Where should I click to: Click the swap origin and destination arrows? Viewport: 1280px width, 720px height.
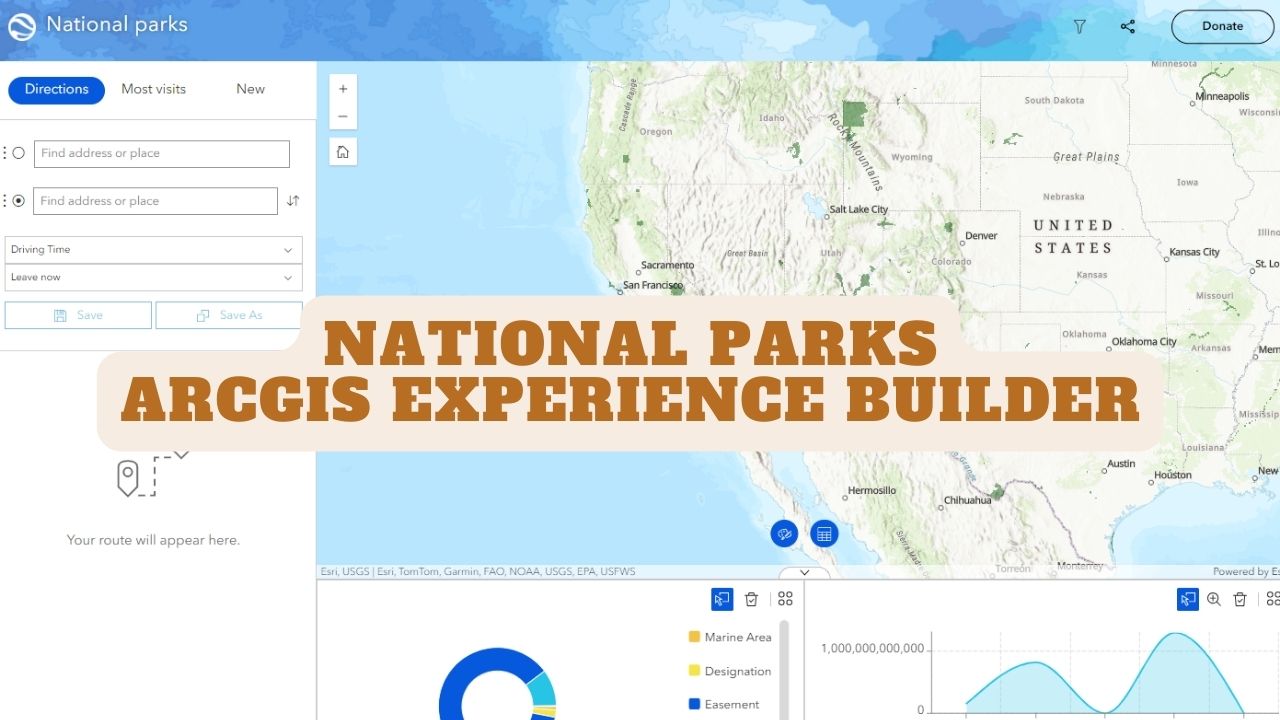(x=292, y=200)
